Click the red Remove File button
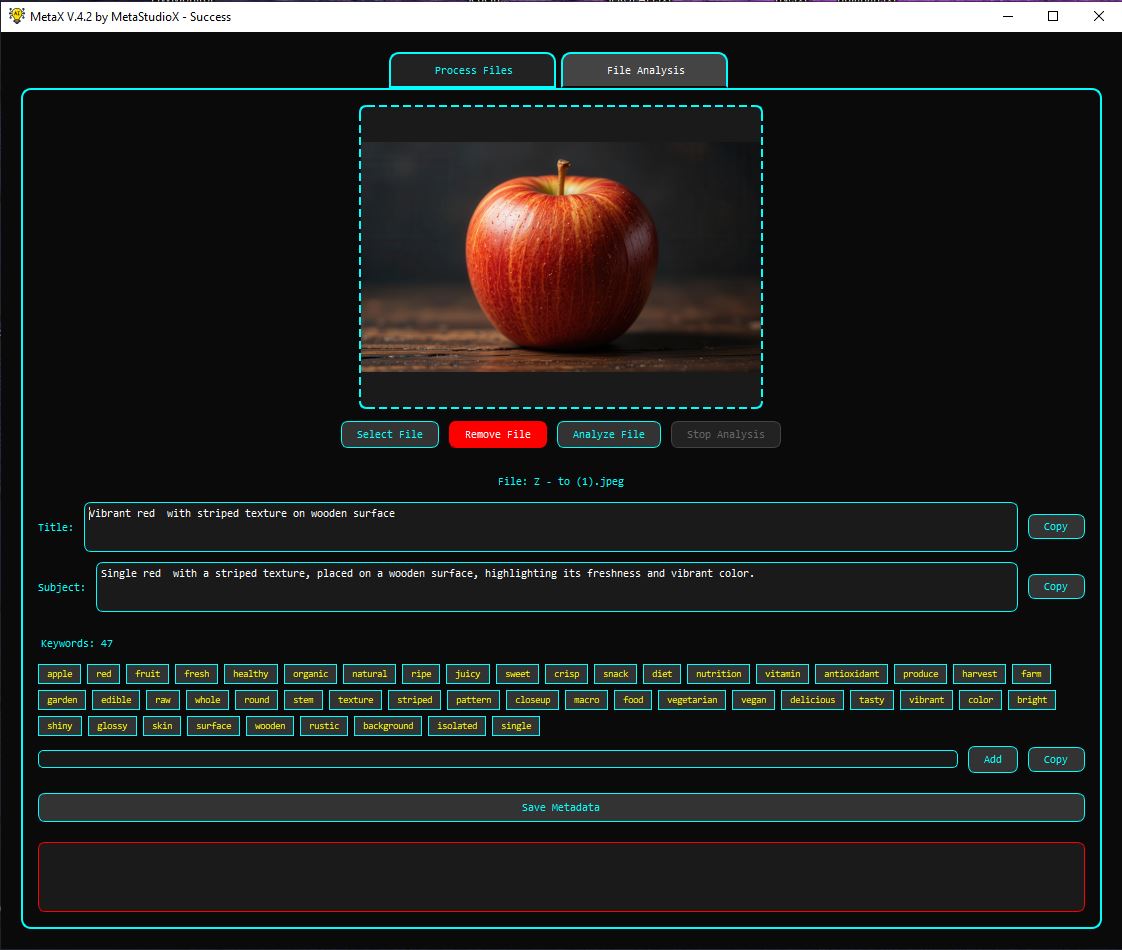 click(498, 434)
